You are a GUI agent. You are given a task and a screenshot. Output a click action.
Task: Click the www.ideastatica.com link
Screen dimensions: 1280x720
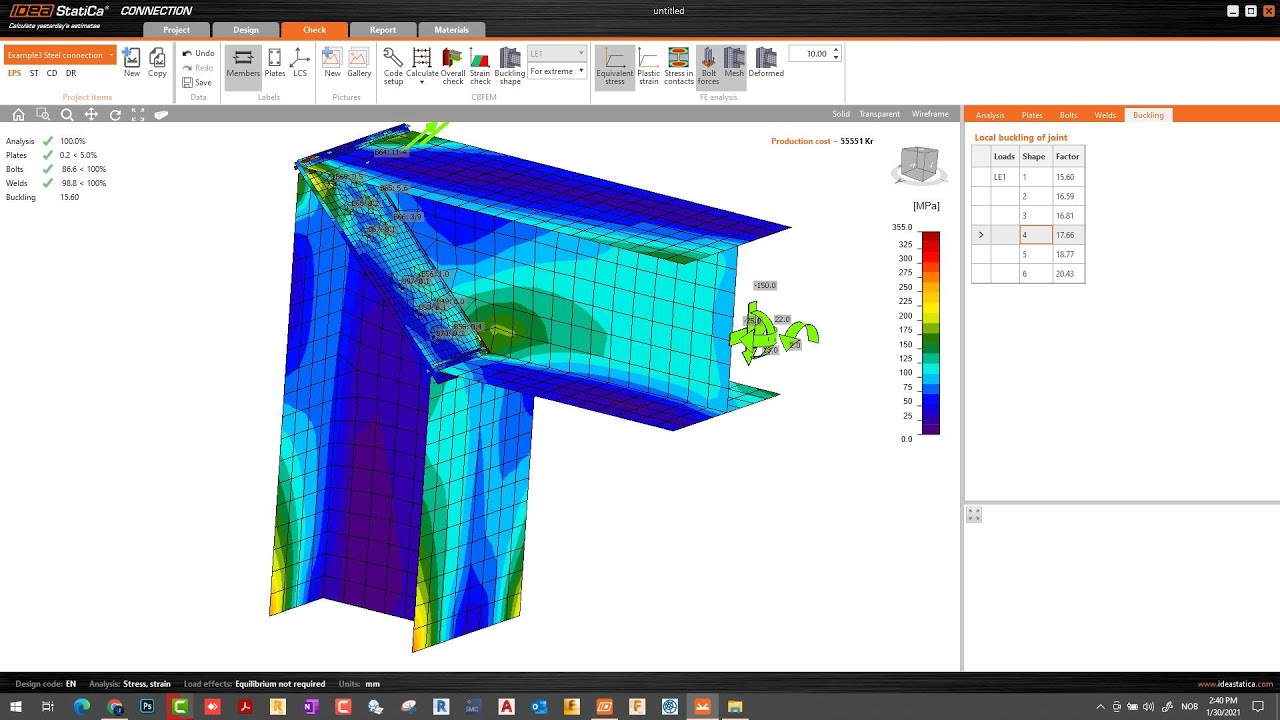(1235, 684)
